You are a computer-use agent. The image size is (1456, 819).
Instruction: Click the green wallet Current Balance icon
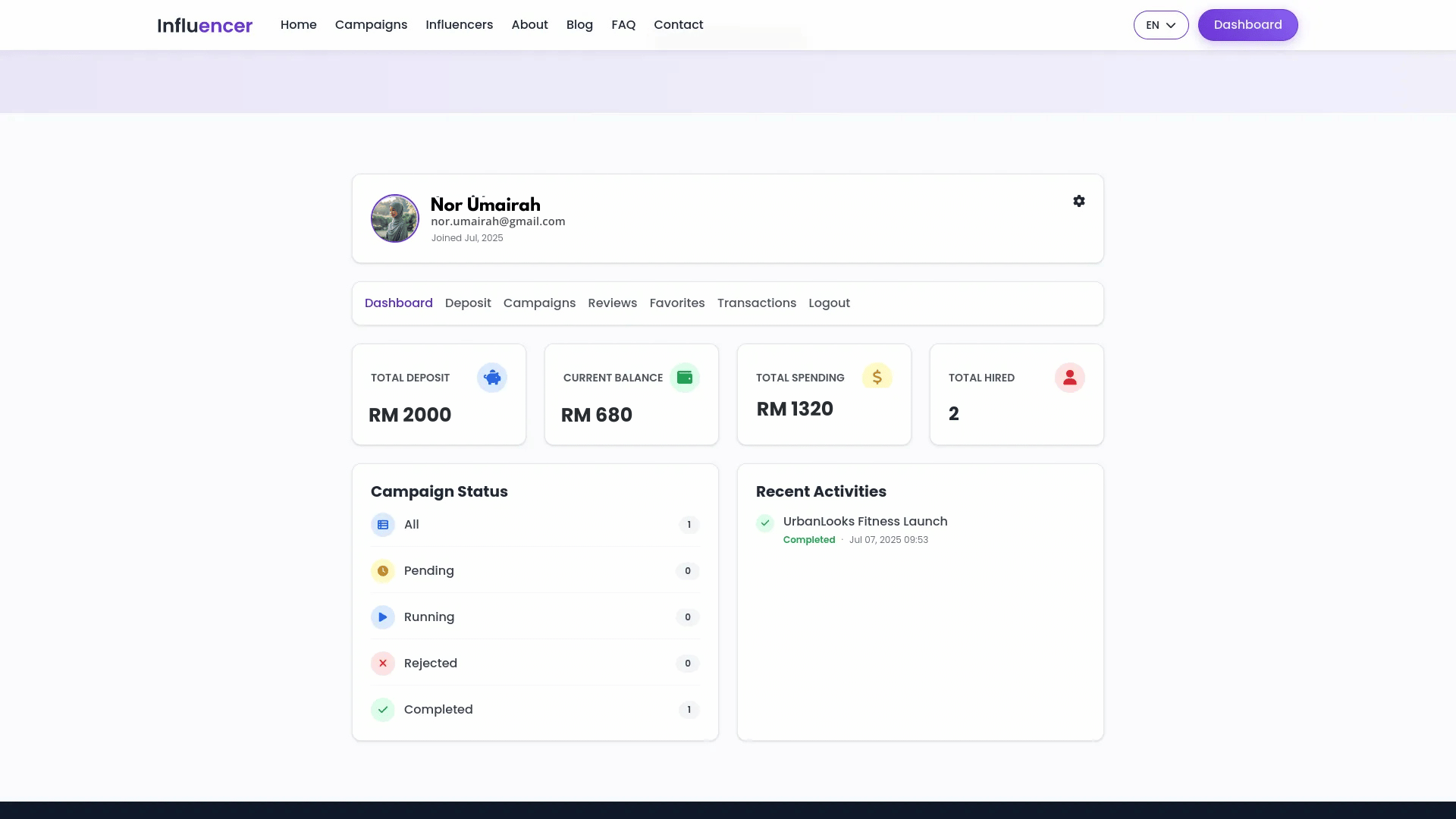[x=684, y=378]
